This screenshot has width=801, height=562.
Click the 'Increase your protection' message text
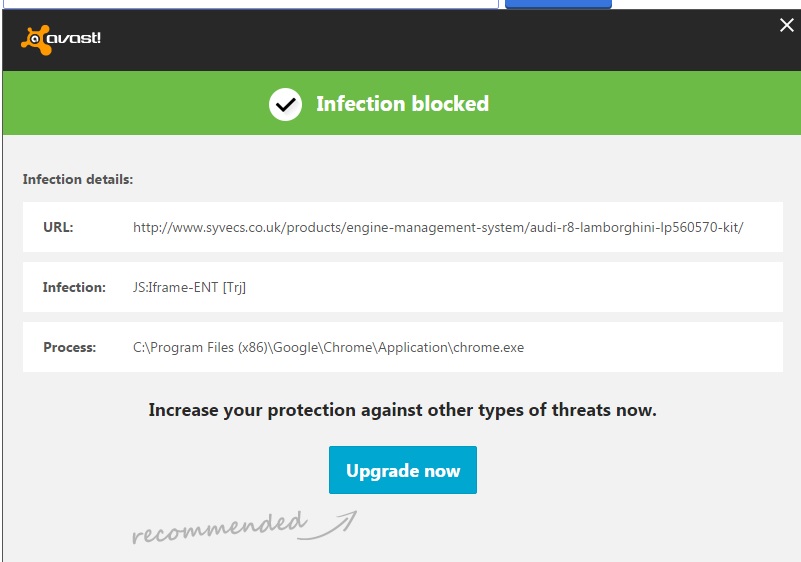click(x=402, y=410)
